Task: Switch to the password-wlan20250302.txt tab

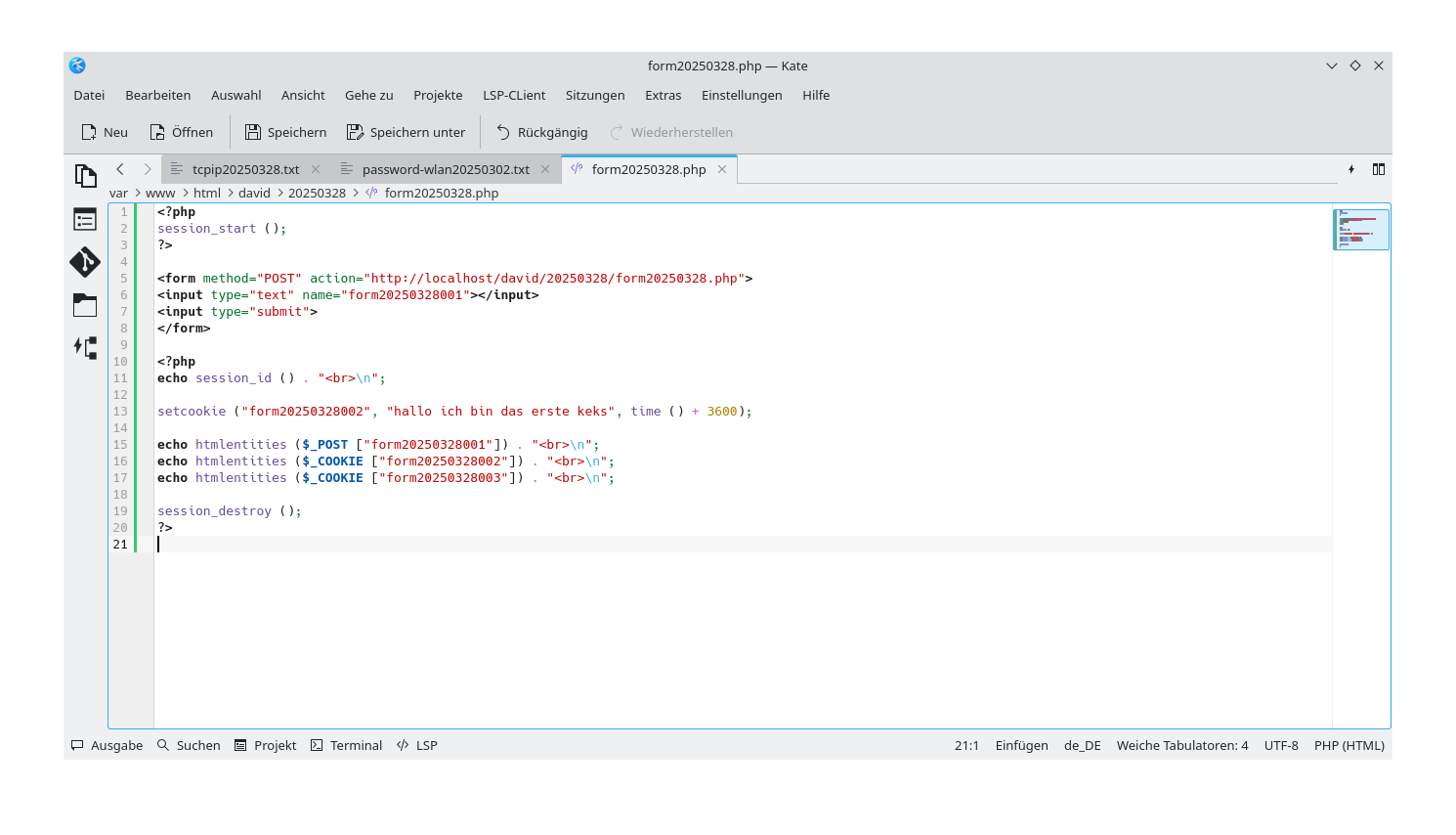Action: [x=443, y=169]
